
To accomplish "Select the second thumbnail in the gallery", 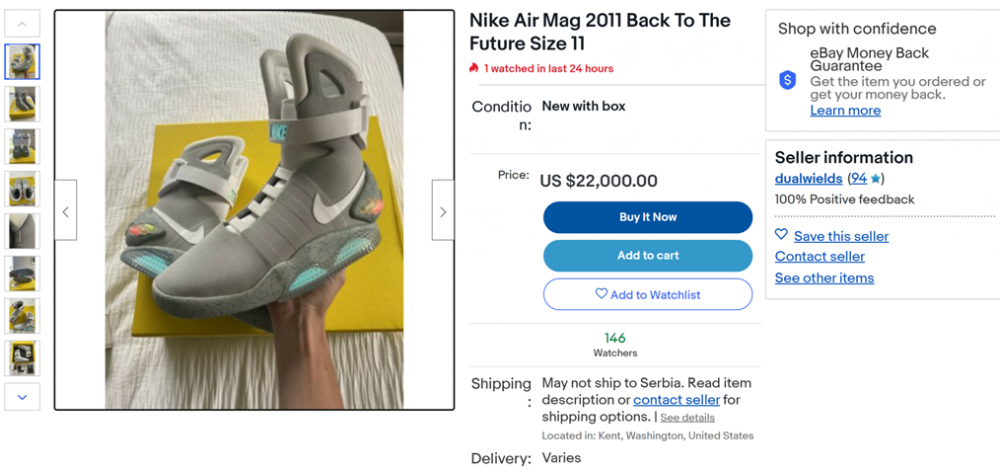I will point(22,104).
